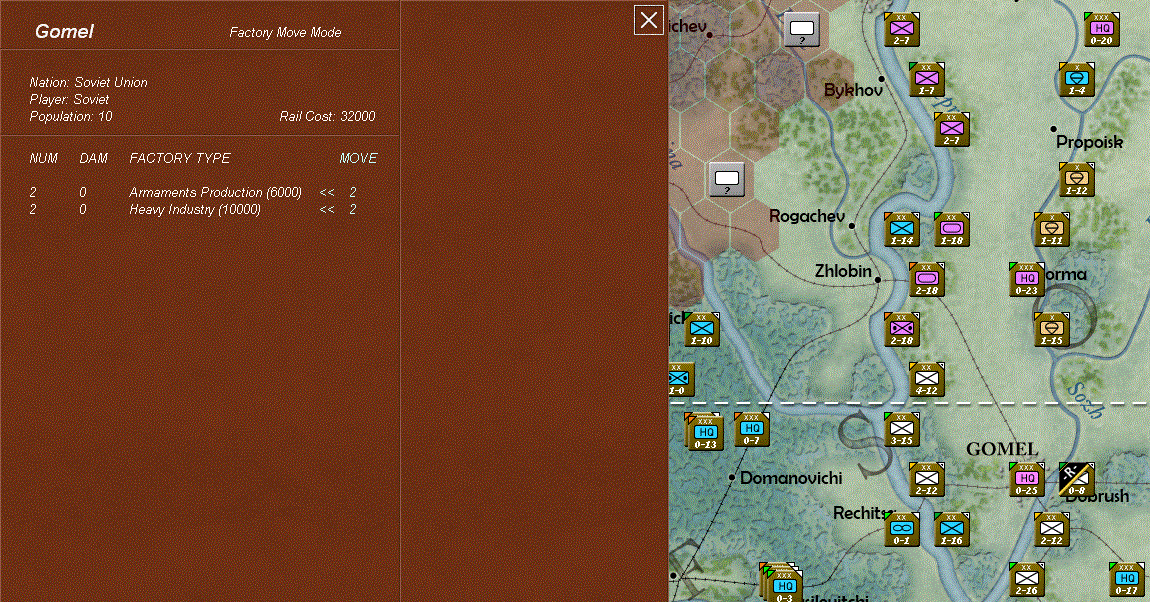Select the blue 0-1 counter near Rechitsa
Image resolution: width=1150 pixels, height=602 pixels.
coord(902,529)
